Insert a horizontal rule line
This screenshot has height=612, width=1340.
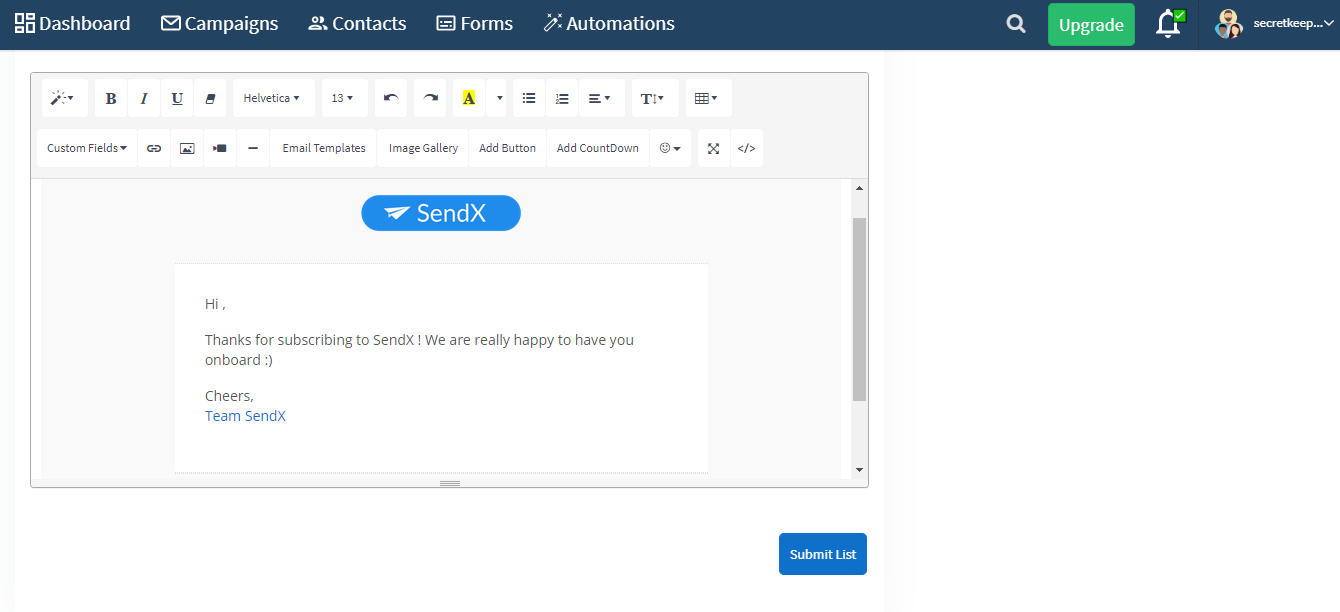tap(253, 148)
